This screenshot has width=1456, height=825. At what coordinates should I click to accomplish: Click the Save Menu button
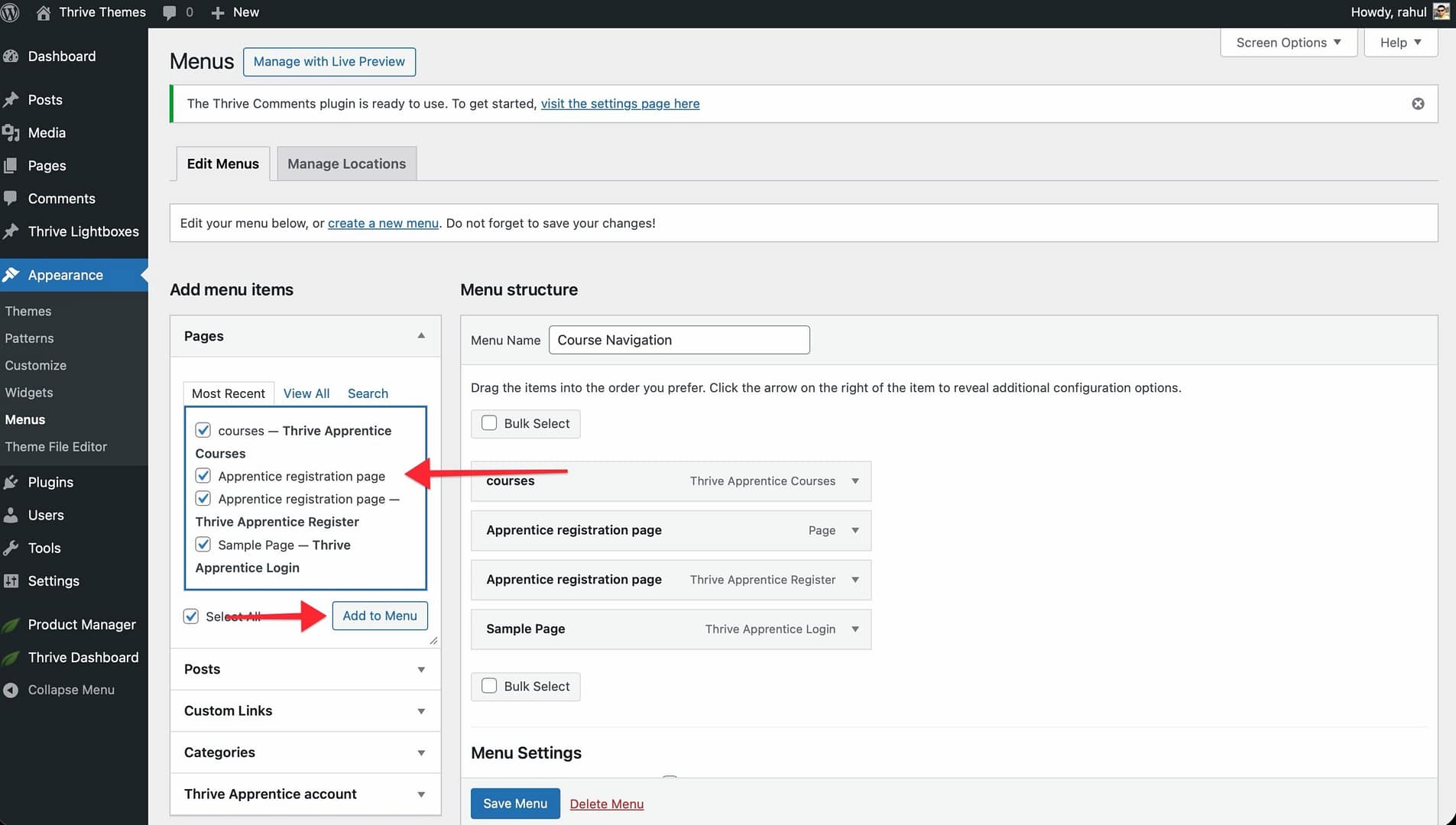514,804
